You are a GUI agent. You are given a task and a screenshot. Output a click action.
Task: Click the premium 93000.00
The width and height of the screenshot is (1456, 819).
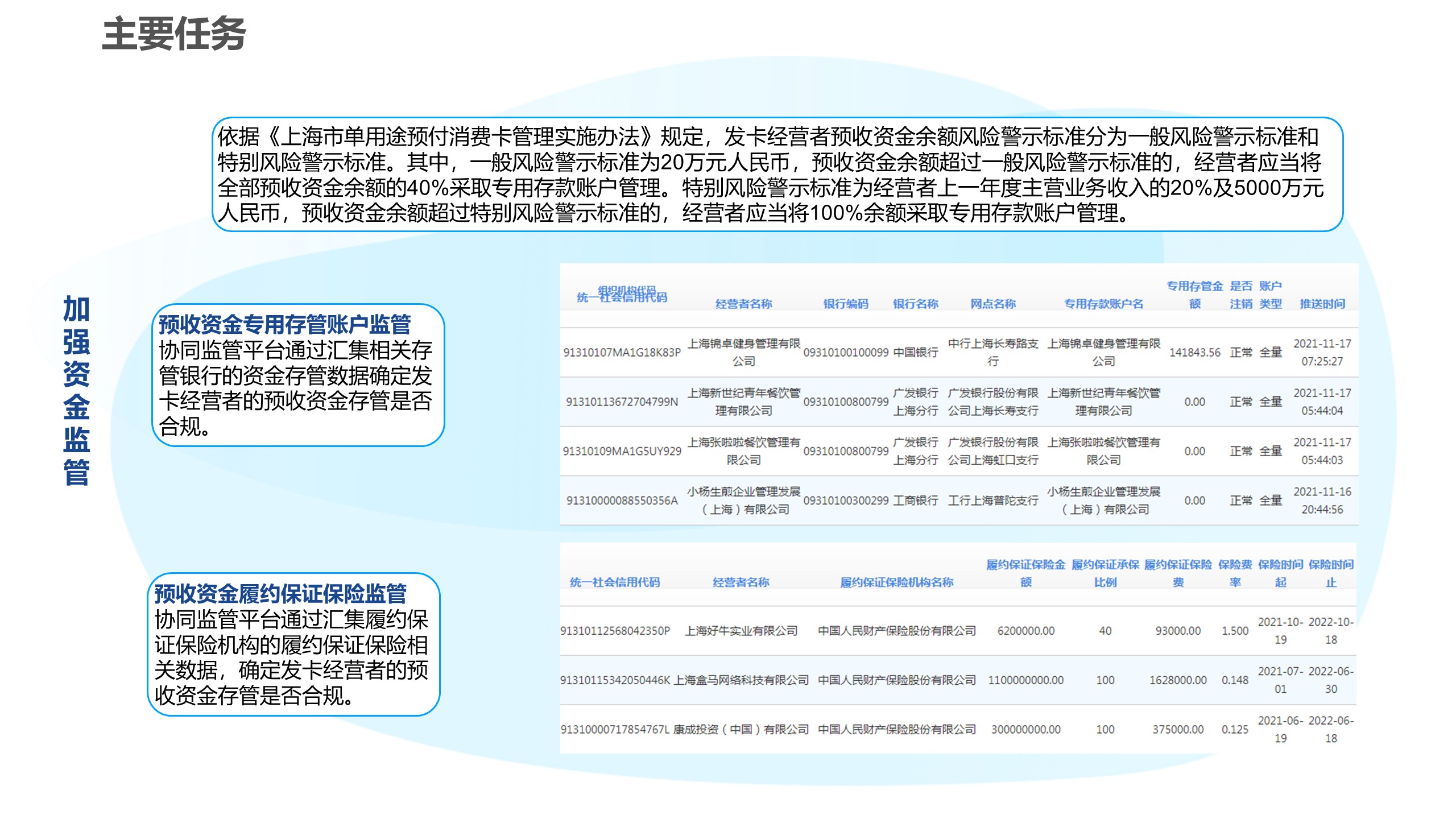(x=1178, y=631)
